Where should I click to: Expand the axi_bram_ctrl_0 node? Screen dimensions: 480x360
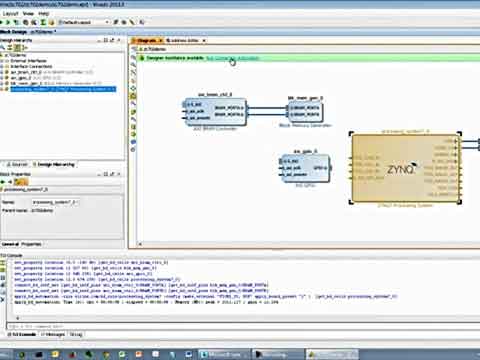point(1,72)
